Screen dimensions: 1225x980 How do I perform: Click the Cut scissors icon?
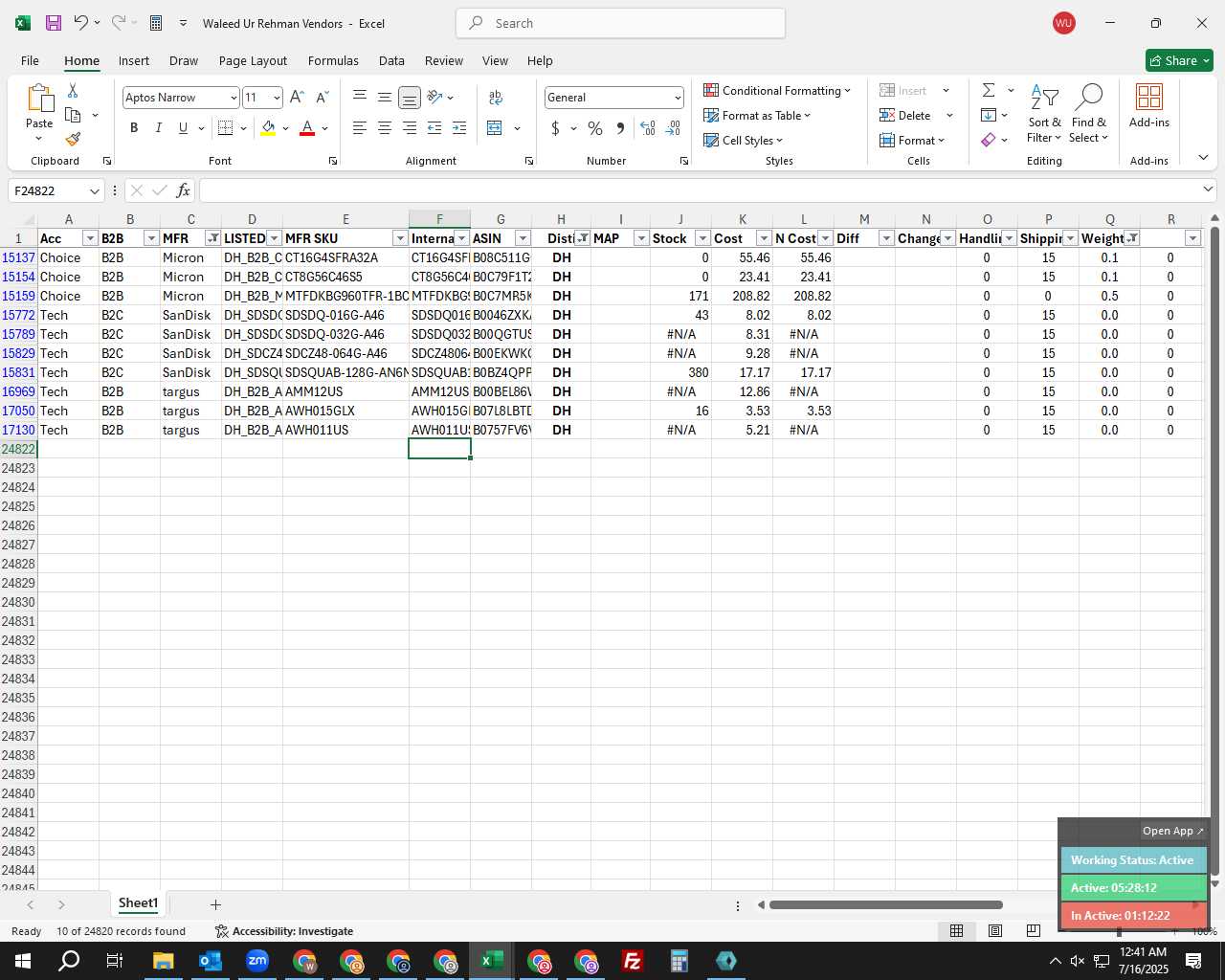(x=73, y=90)
